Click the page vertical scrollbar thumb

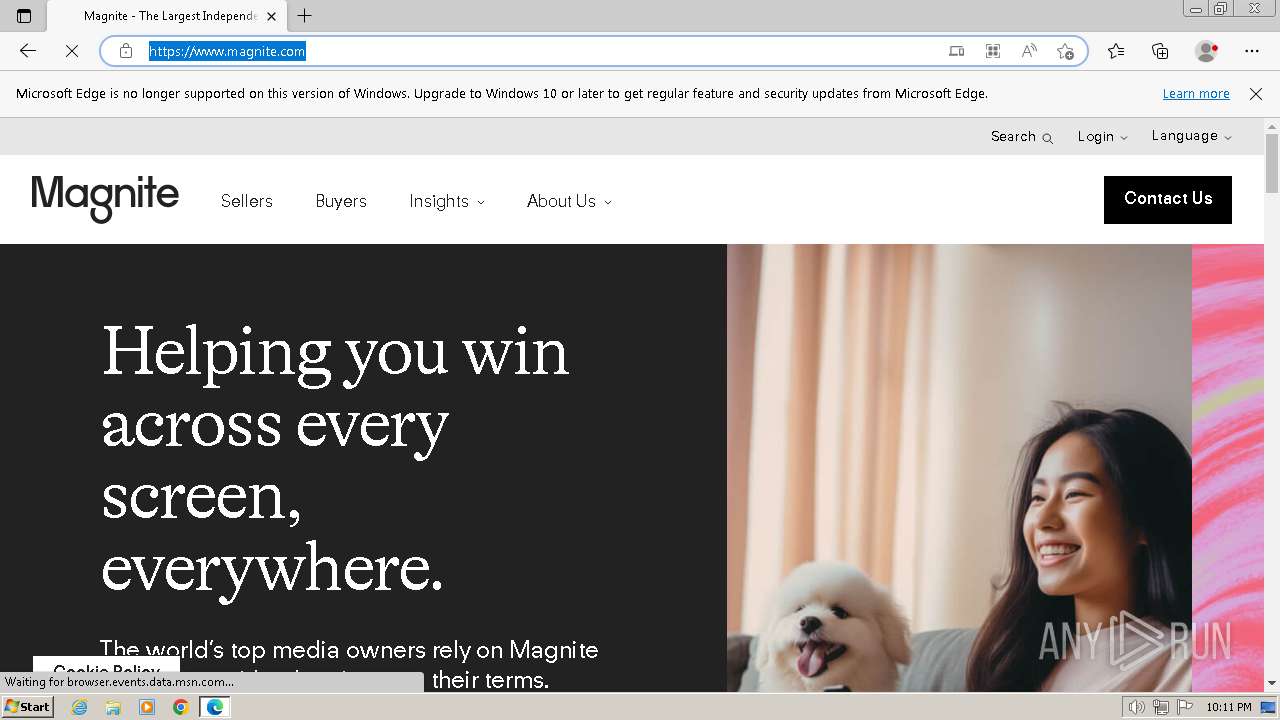coord(1272,162)
